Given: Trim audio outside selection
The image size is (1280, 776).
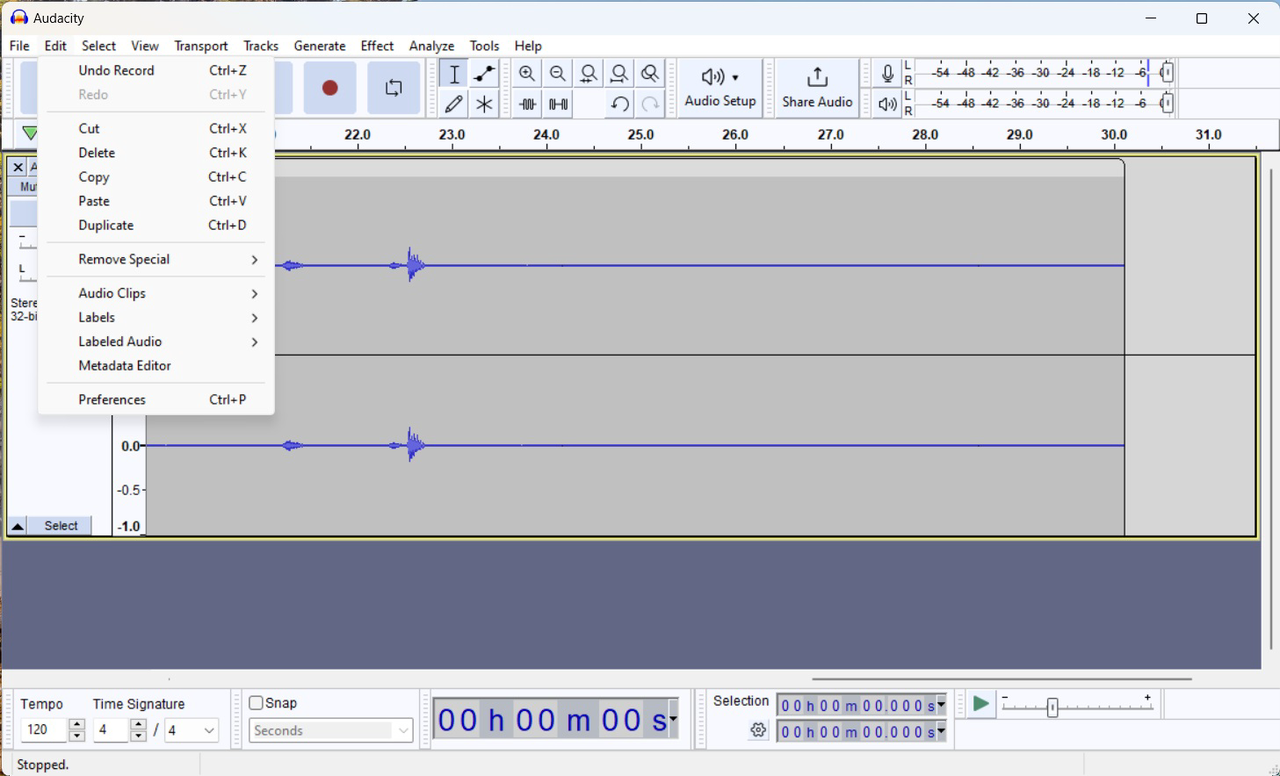Looking at the screenshot, I should [527, 104].
